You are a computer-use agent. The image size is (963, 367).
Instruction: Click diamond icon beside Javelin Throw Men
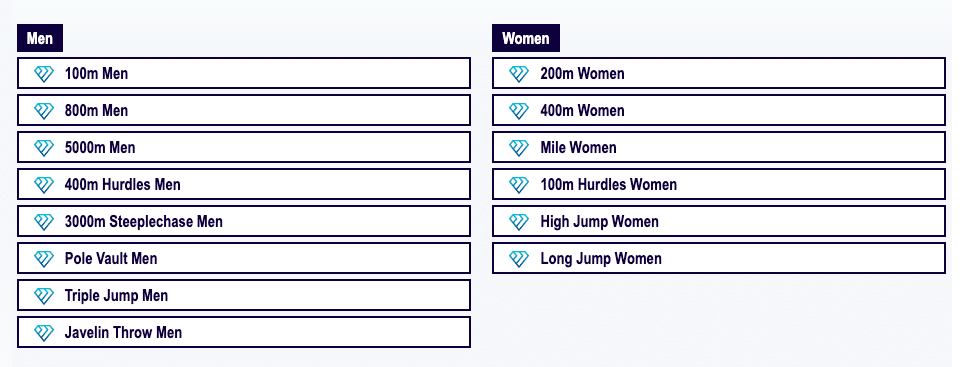[x=44, y=333]
